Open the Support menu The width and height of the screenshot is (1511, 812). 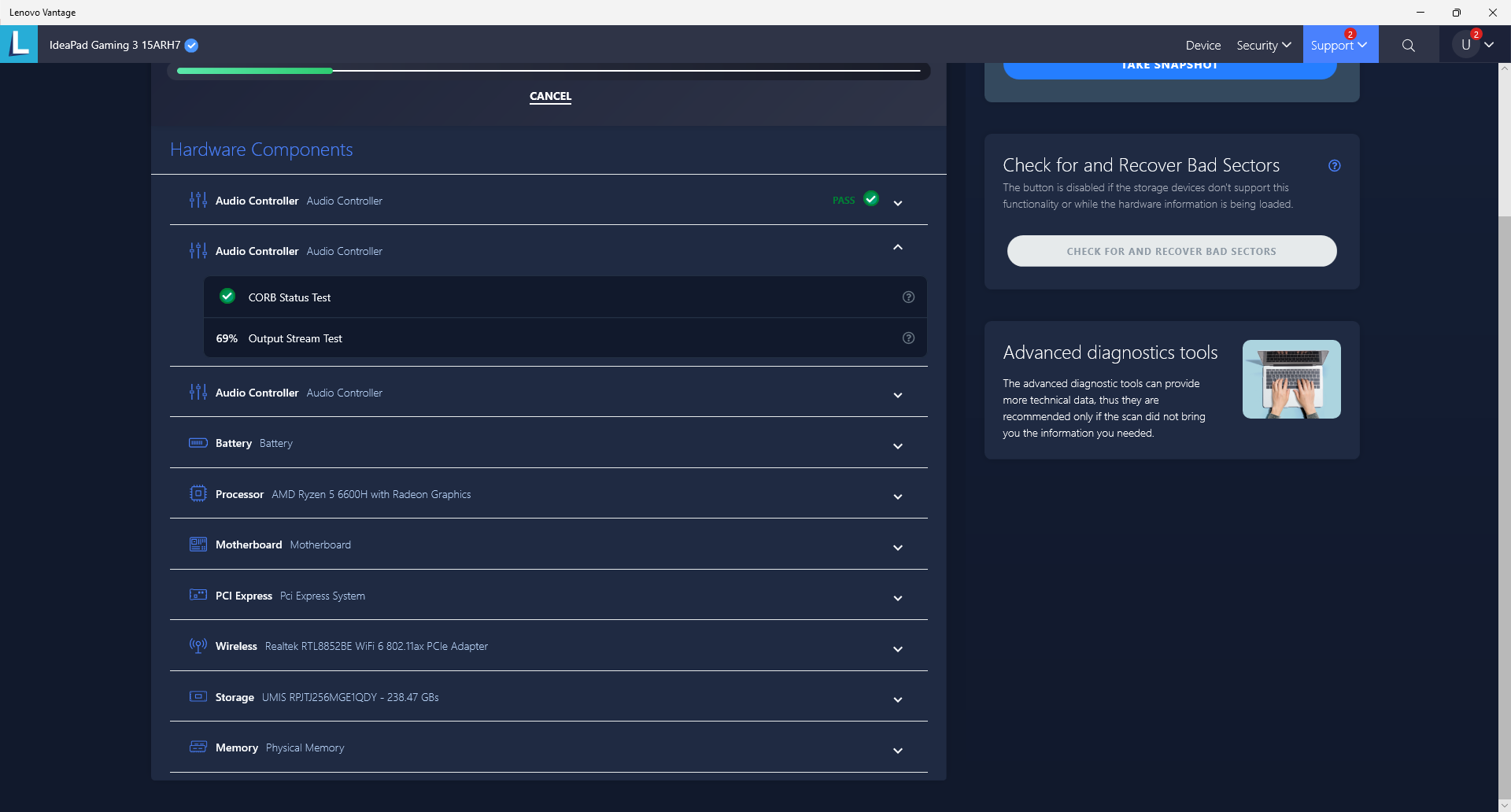1339,46
